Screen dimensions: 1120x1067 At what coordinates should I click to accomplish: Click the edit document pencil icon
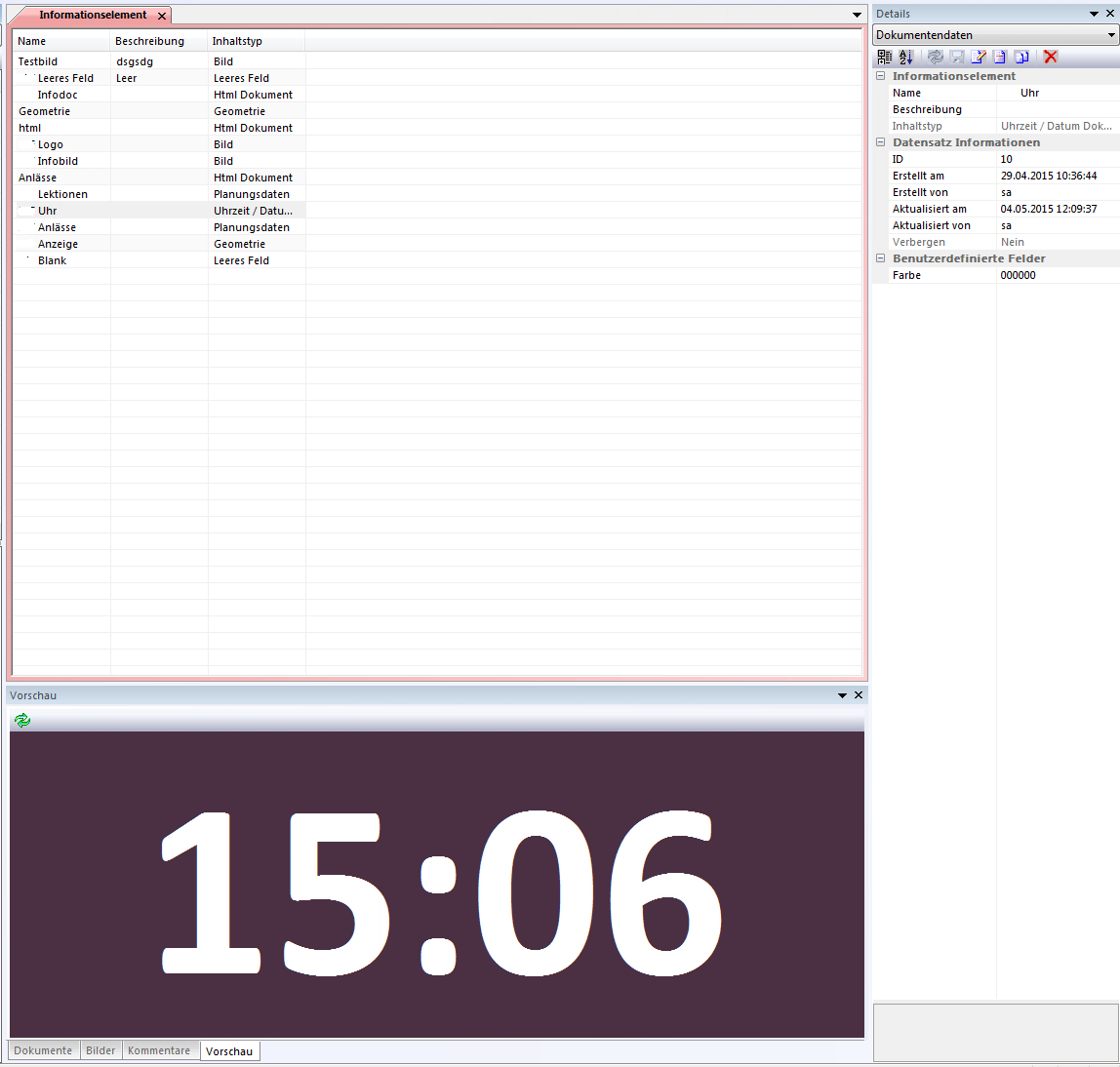978,57
